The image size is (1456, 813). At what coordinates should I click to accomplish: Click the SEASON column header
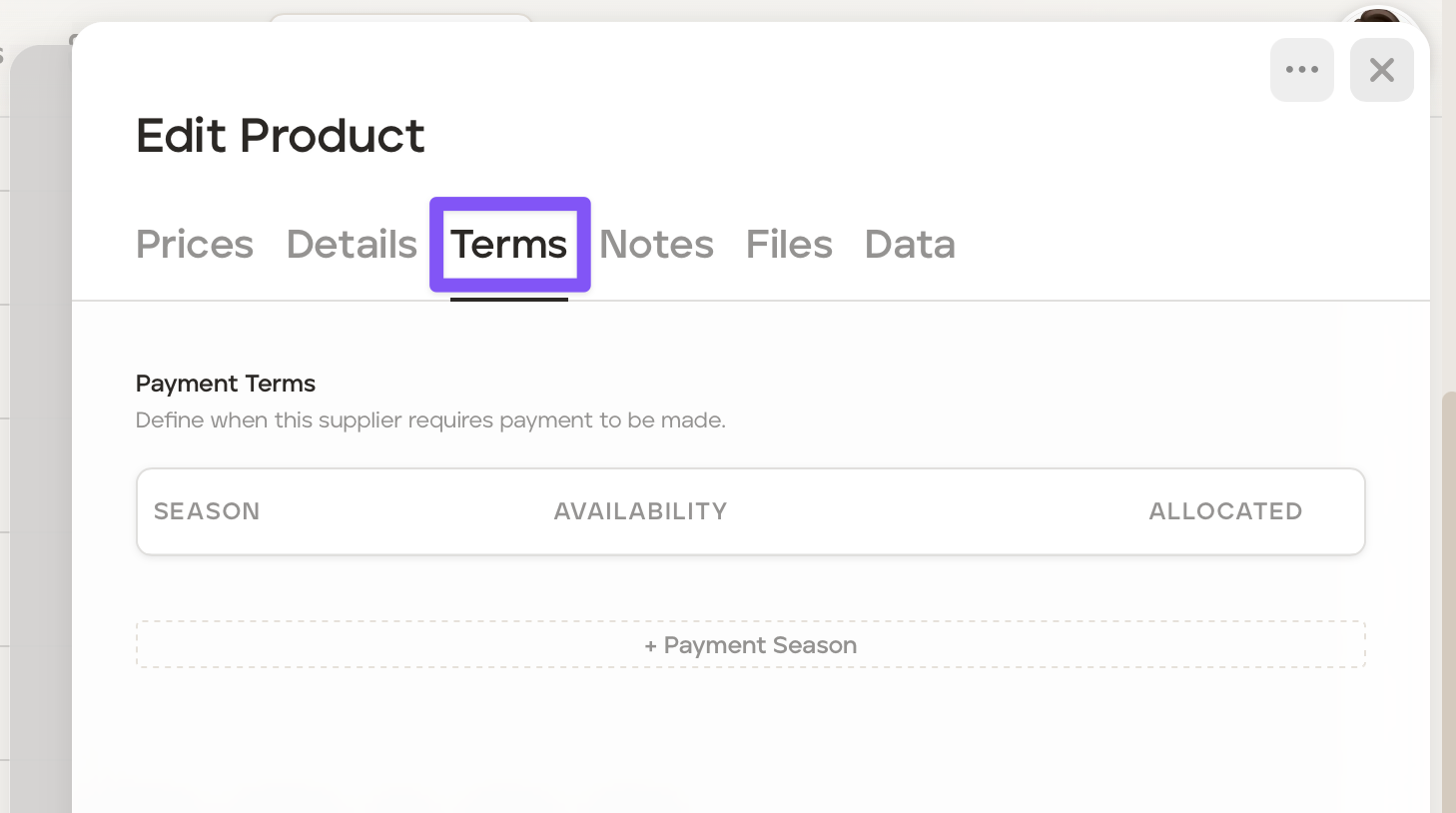click(207, 511)
